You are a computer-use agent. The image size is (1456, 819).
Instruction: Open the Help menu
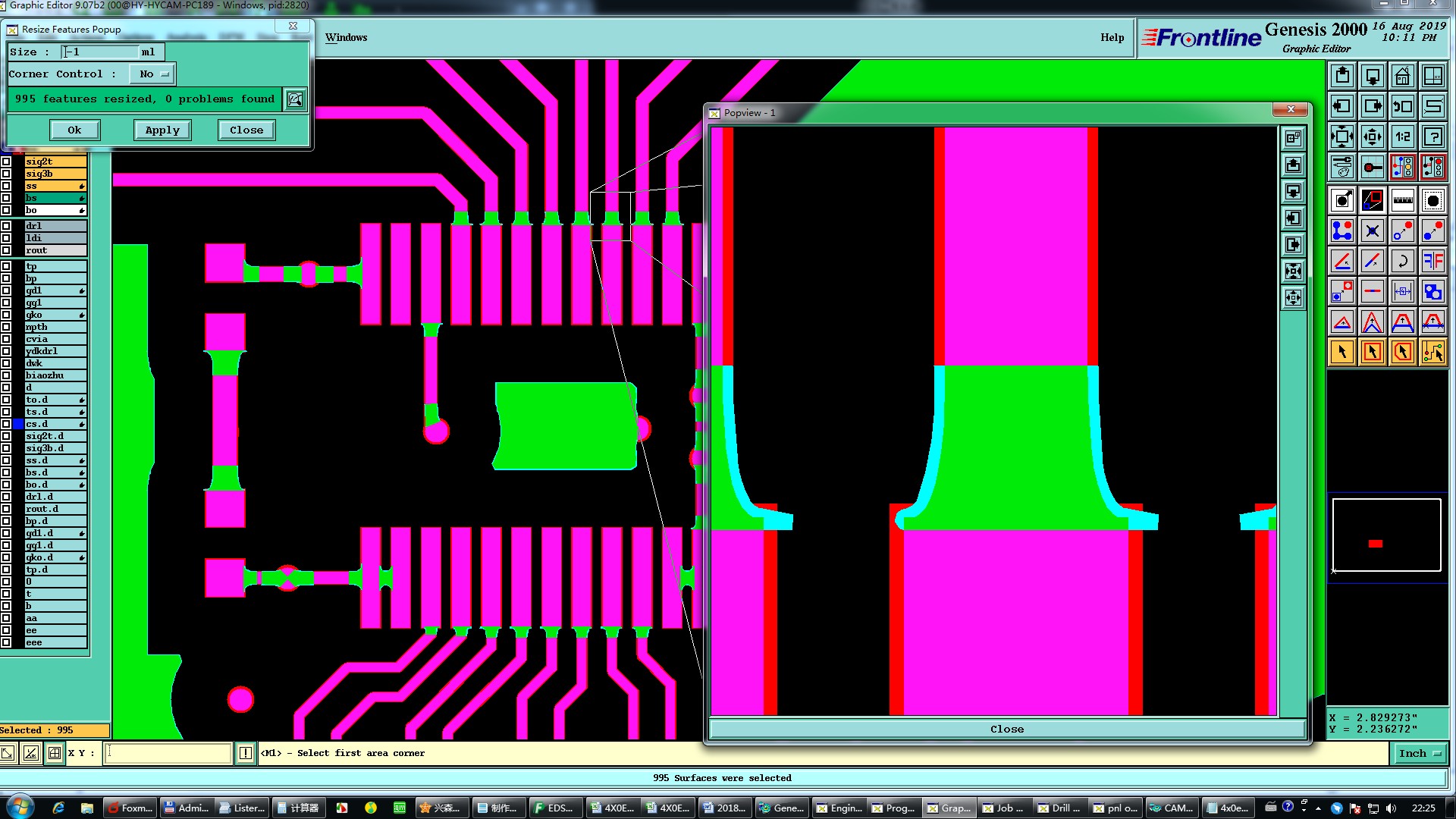(1112, 37)
